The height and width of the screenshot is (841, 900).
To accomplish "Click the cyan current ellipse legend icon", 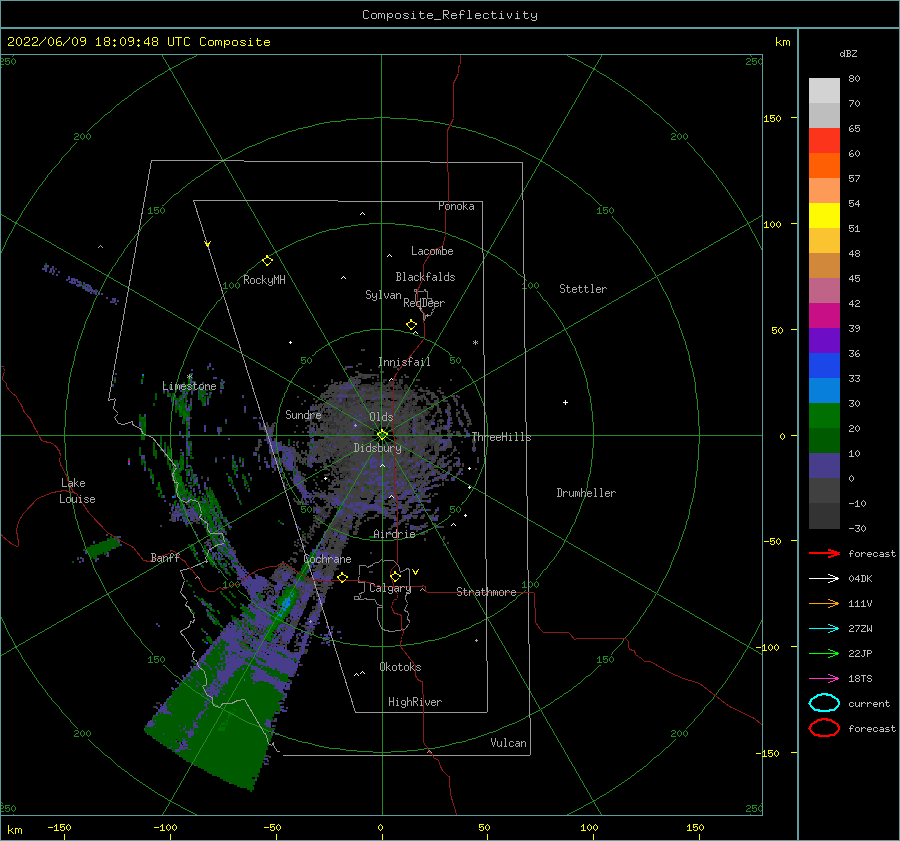I will point(824,703).
